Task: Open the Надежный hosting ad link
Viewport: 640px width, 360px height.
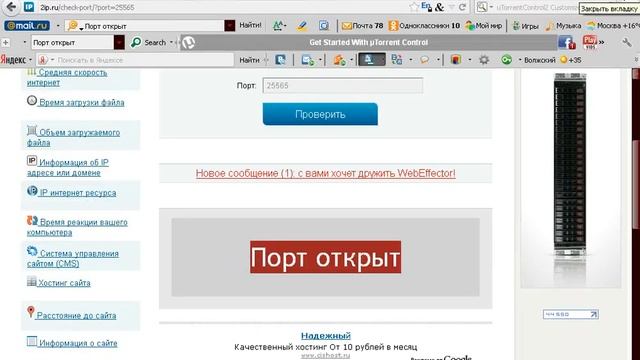Action: [326, 336]
